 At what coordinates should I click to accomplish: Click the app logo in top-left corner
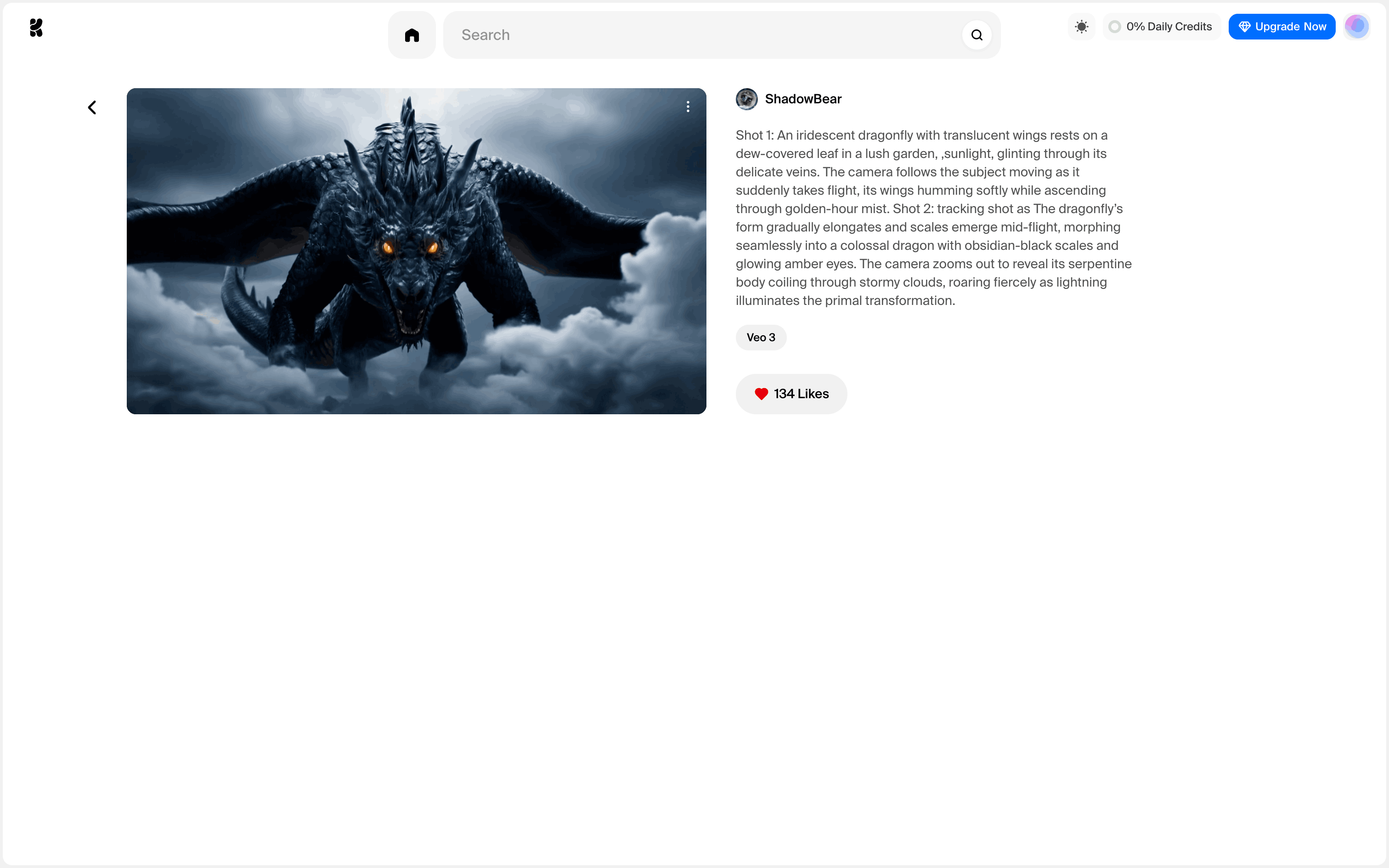[36, 28]
